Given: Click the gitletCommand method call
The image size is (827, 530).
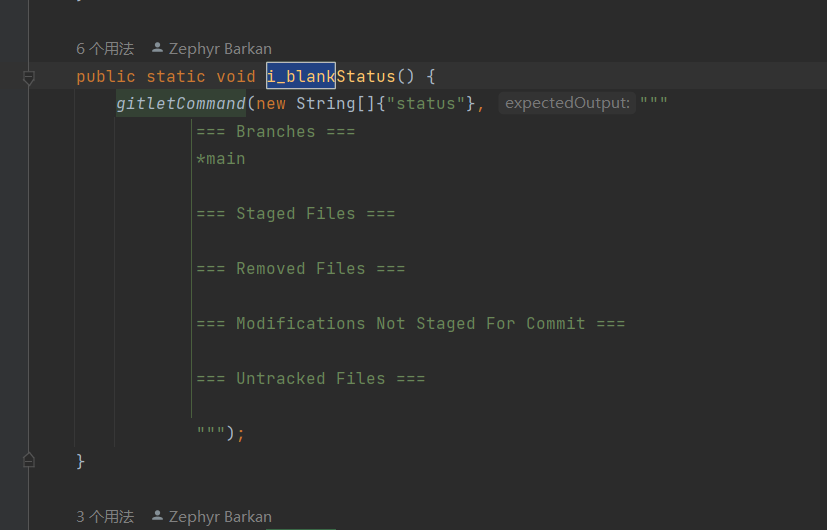Looking at the screenshot, I should pyautogui.click(x=181, y=104).
